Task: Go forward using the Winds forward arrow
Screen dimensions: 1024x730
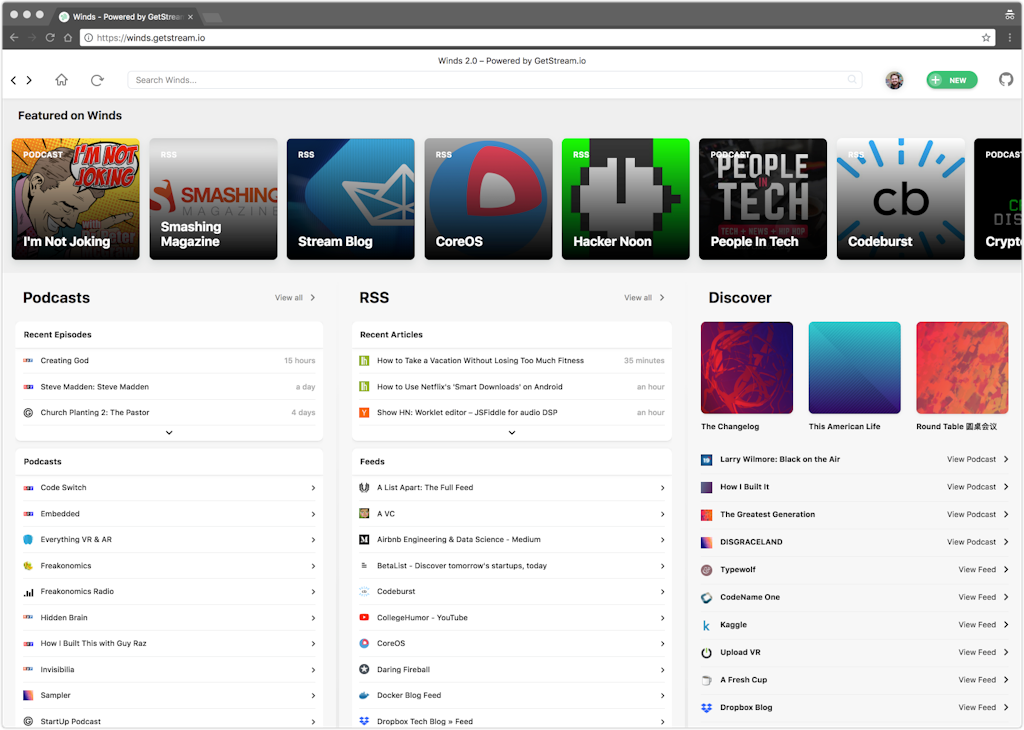Action: pos(29,80)
